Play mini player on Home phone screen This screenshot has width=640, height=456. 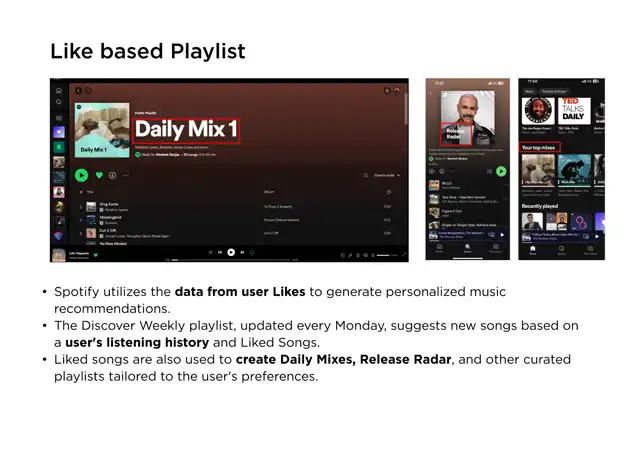pyautogui.click(x=597, y=236)
